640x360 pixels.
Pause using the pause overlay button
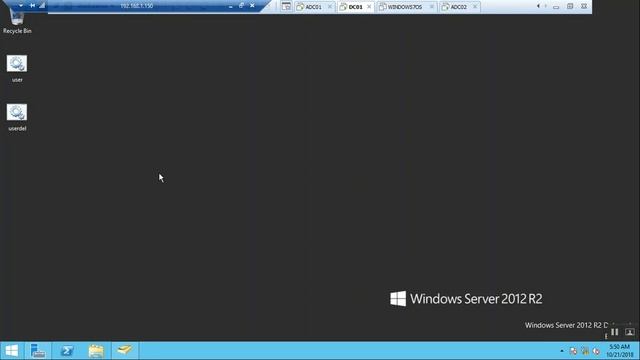pyautogui.click(x=615, y=332)
